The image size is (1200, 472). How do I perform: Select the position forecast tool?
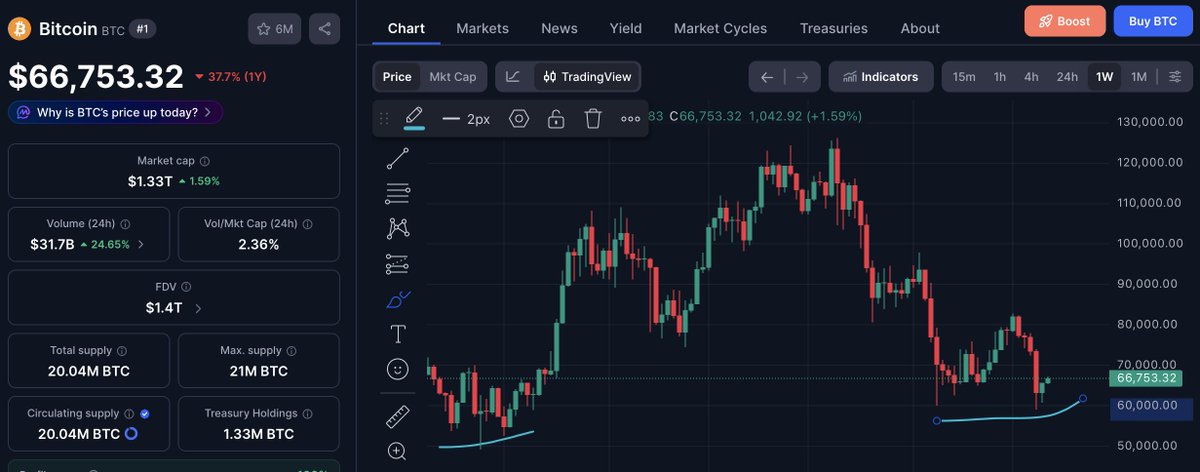397,264
